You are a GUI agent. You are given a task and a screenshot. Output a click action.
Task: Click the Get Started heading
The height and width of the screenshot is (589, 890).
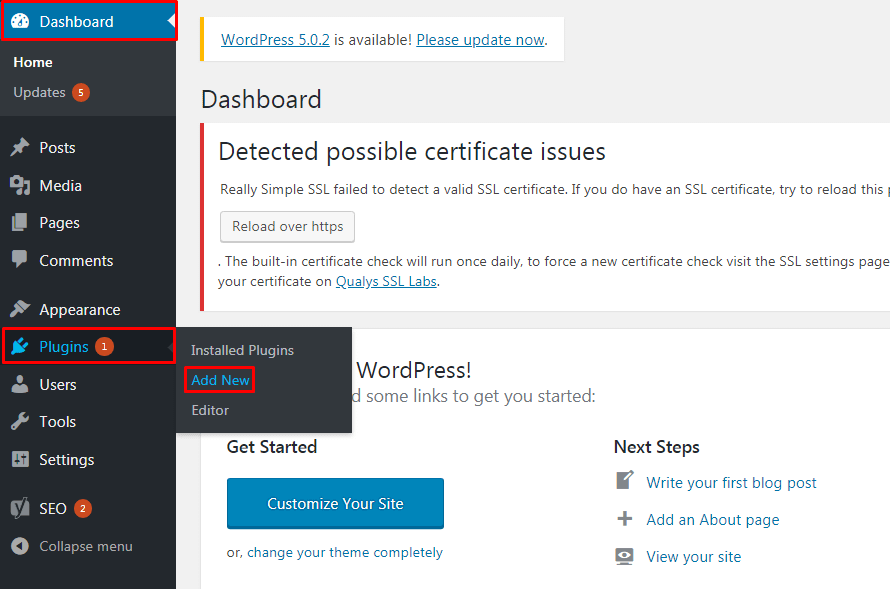272,447
